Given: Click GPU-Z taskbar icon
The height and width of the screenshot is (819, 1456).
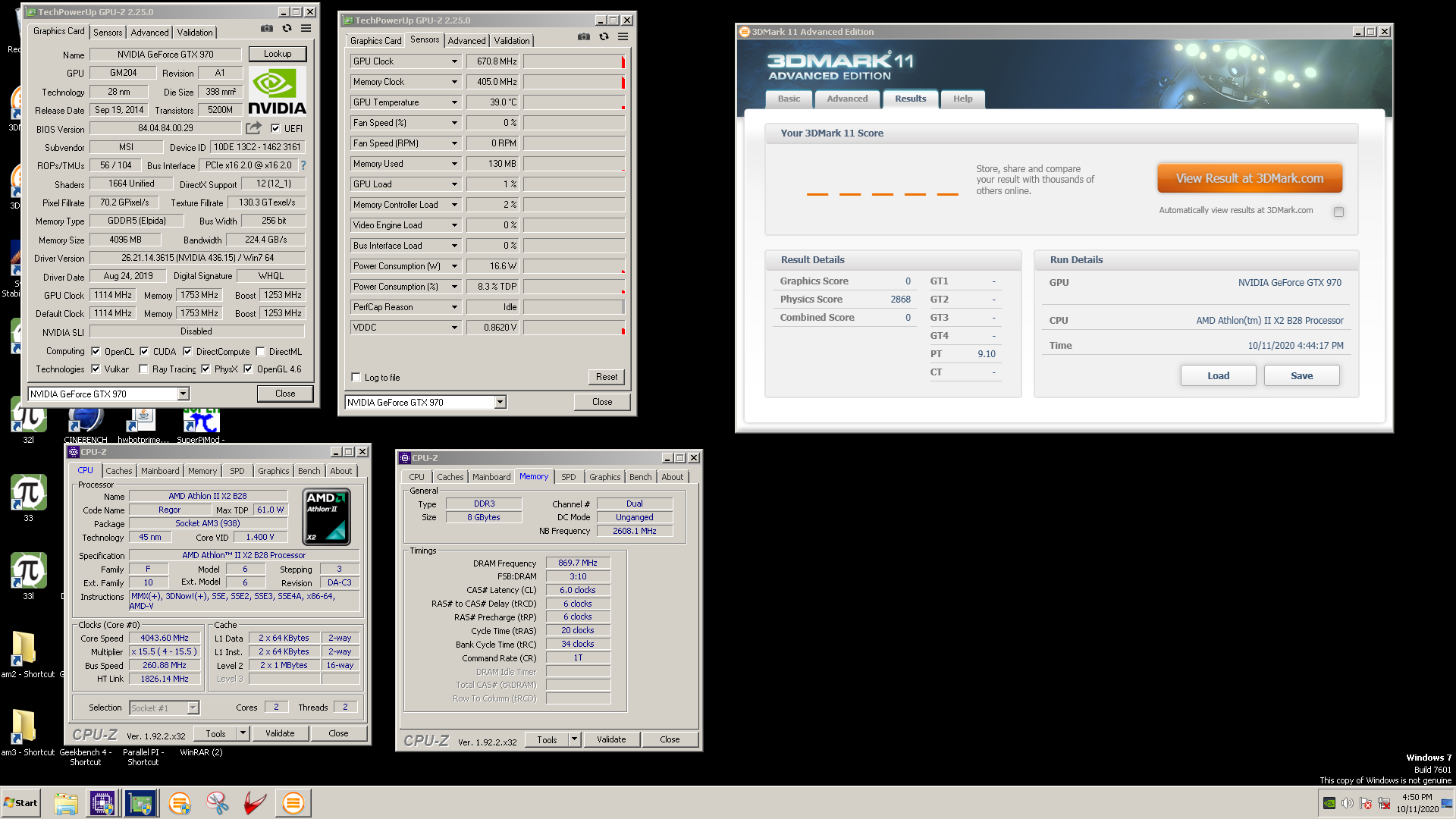Looking at the screenshot, I should (140, 803).
